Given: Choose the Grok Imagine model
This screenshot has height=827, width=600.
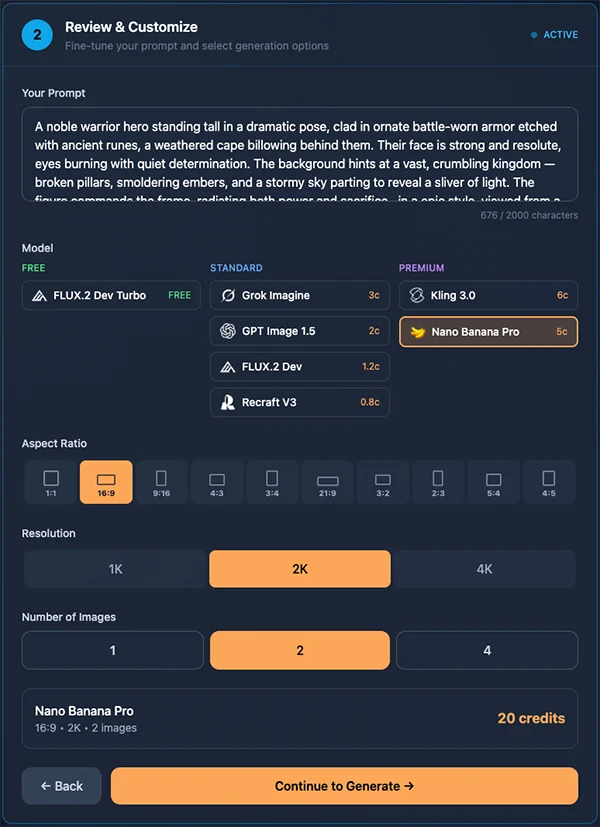Looking at the screenshot, I should [x=299, y=296].
